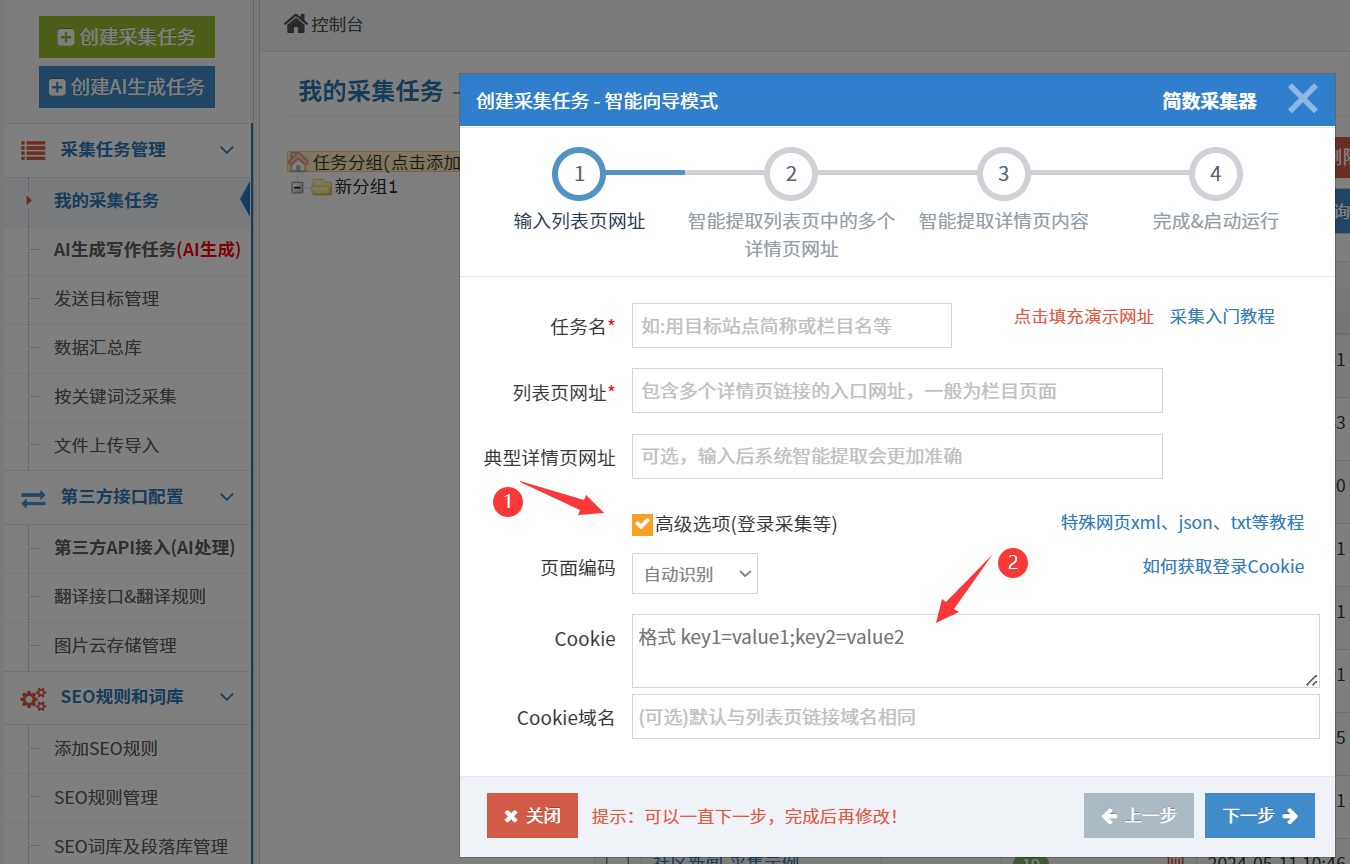Open the 采集入门教程 link

[1222, 317]
